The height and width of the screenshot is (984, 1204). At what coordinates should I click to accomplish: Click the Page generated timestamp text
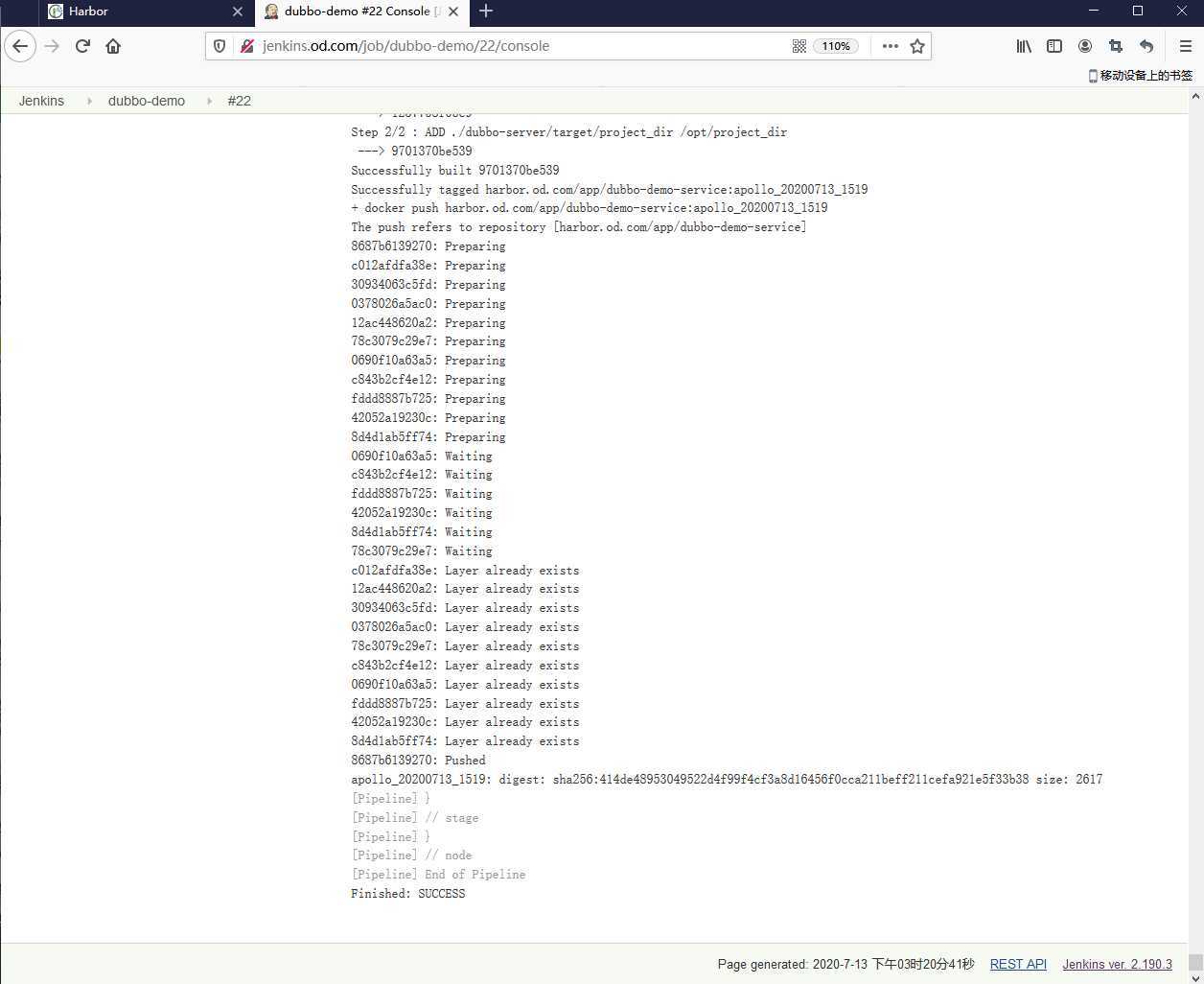845,964
